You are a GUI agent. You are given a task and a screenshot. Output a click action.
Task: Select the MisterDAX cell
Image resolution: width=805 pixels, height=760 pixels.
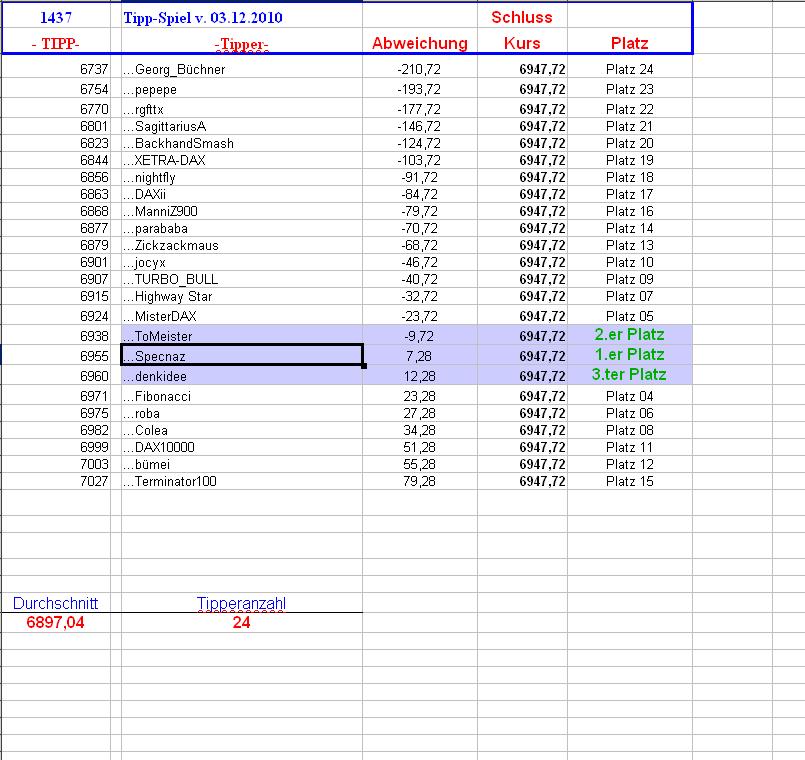[242, 316]
